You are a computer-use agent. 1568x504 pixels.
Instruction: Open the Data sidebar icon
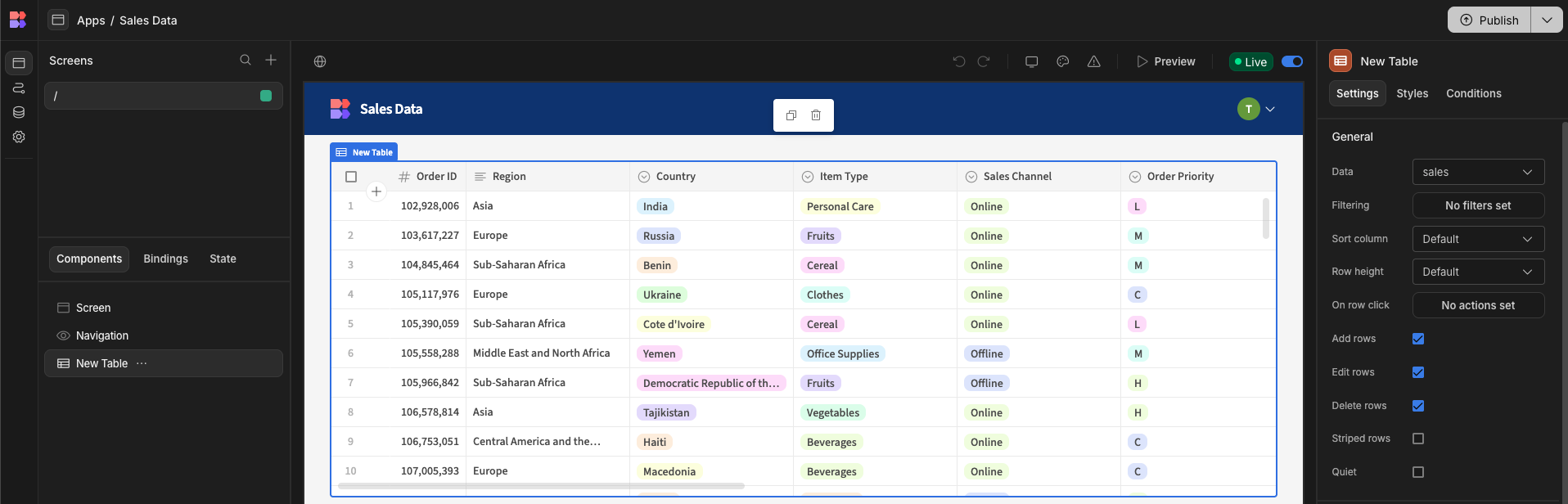click(19, 112)
